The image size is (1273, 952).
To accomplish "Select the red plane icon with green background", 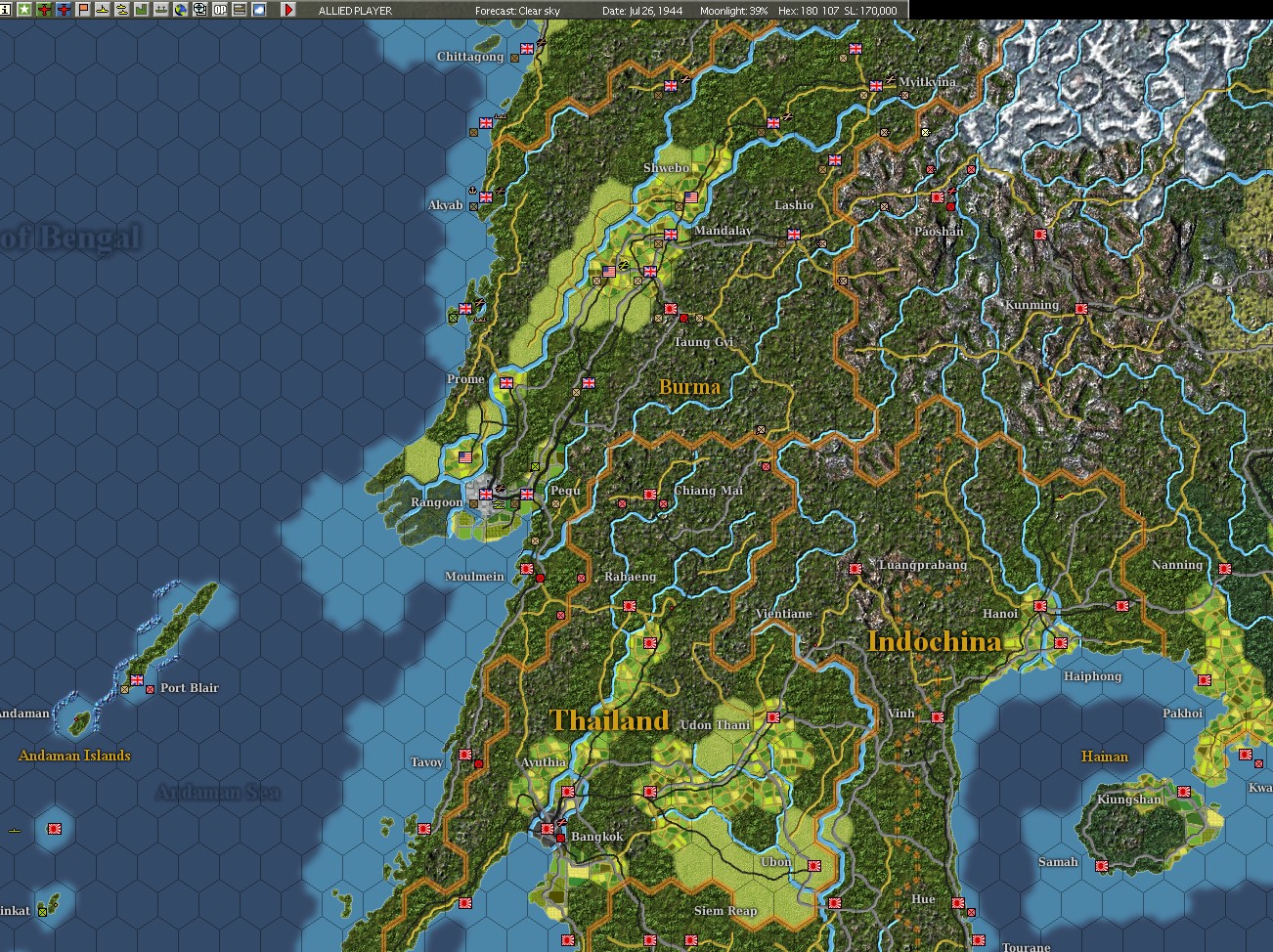I will [x=44, y=10].
